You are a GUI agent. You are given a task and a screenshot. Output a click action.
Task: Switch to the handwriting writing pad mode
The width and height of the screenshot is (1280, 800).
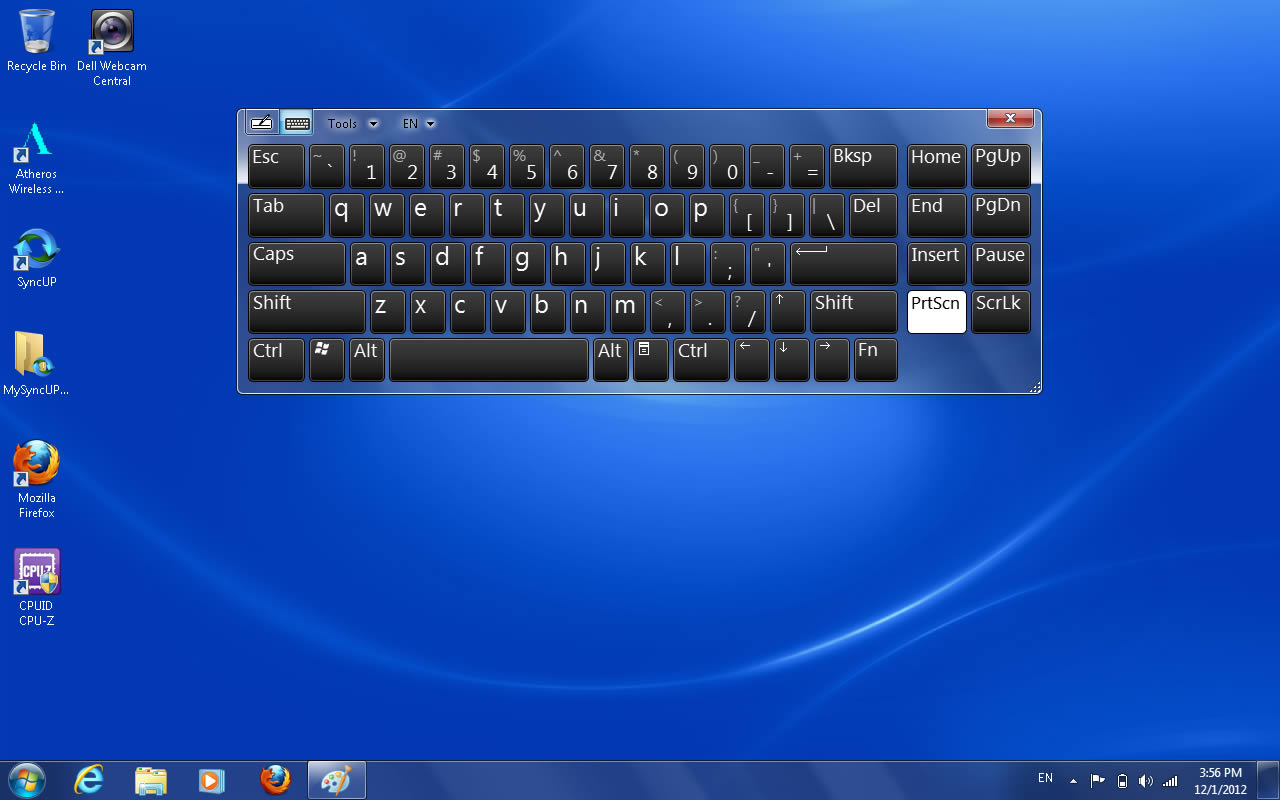pos(262,123)
